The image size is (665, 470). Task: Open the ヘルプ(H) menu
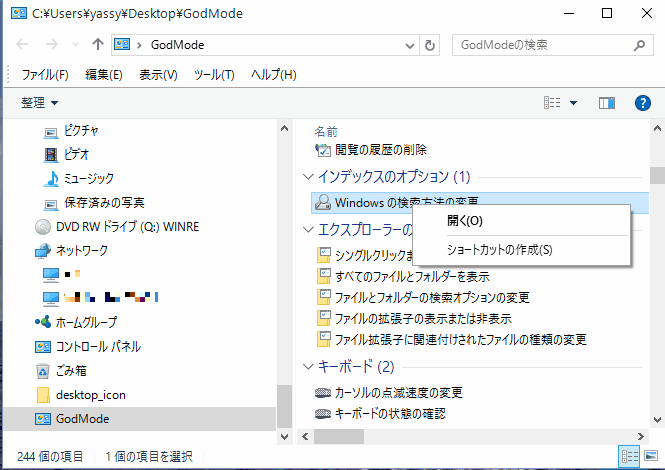click(274, 75)
